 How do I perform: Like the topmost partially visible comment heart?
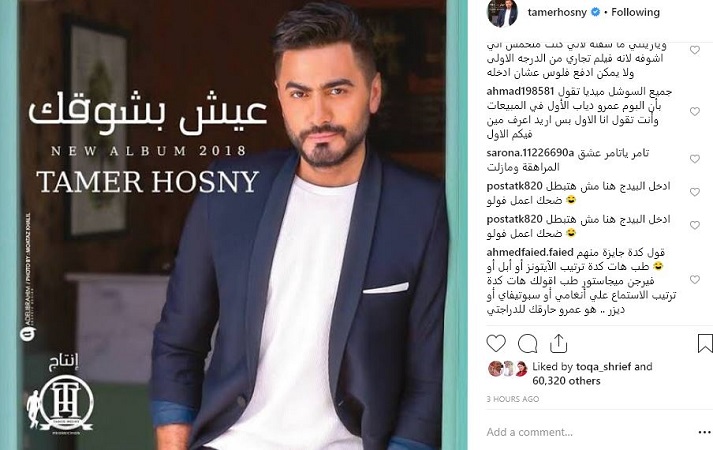[x=695, y=50]
